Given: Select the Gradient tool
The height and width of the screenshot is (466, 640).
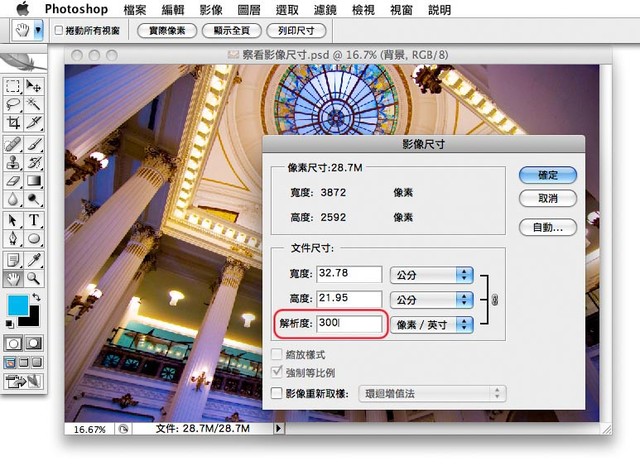Looking at the screenshot, I should pos(33,180).
